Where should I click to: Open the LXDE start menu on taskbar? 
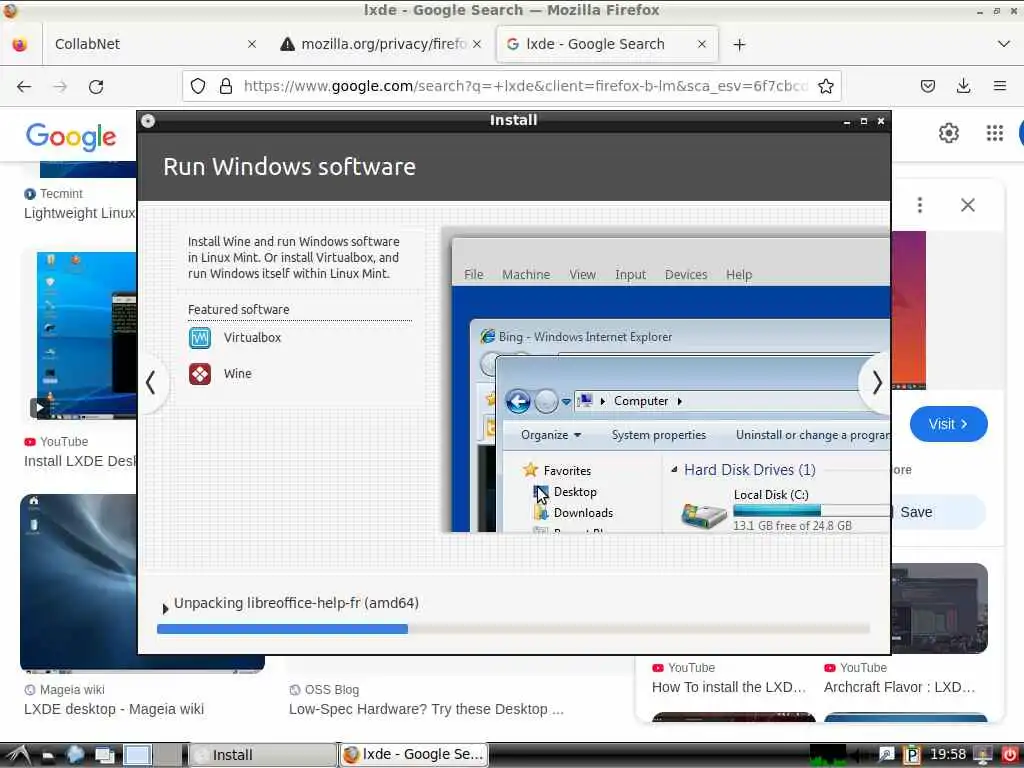[18, 755]
